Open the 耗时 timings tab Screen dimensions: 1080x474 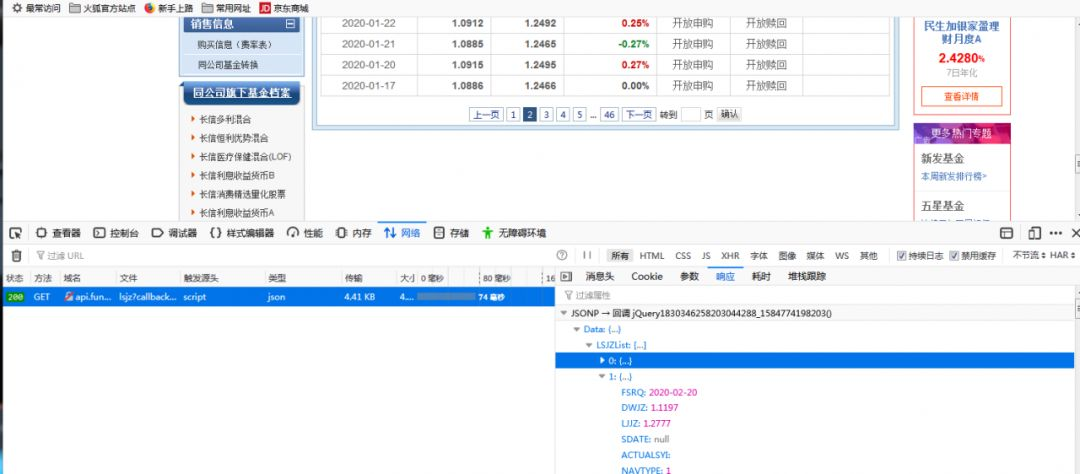761,276
